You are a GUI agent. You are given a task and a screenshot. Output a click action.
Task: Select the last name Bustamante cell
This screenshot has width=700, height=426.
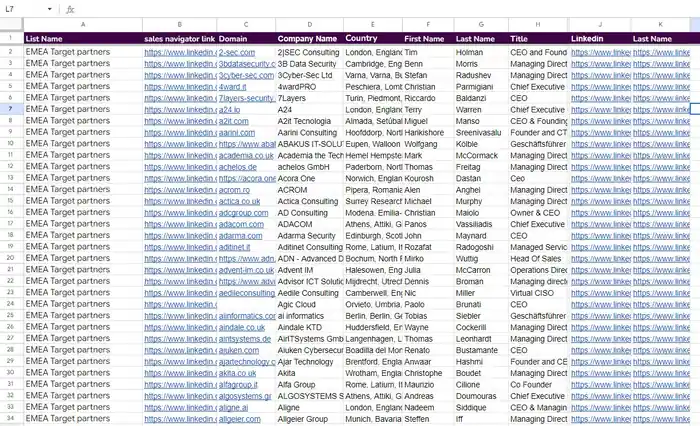pyautogui.click(x=481, y=351)
